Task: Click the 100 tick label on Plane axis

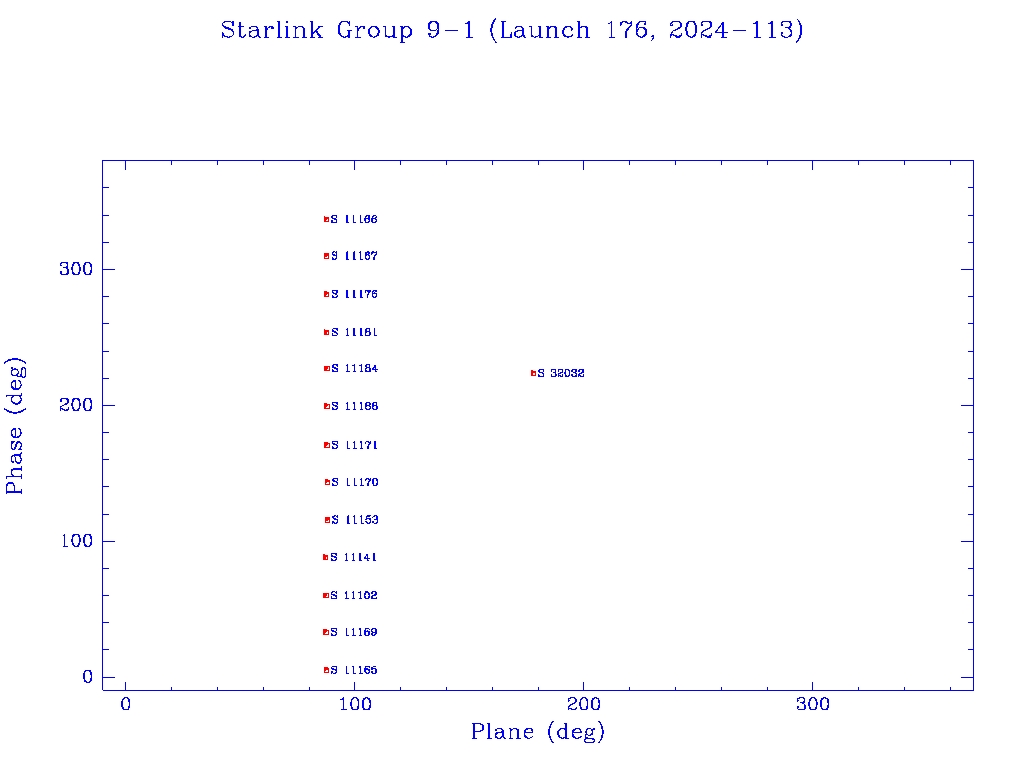Action: [x=355, y=704]
